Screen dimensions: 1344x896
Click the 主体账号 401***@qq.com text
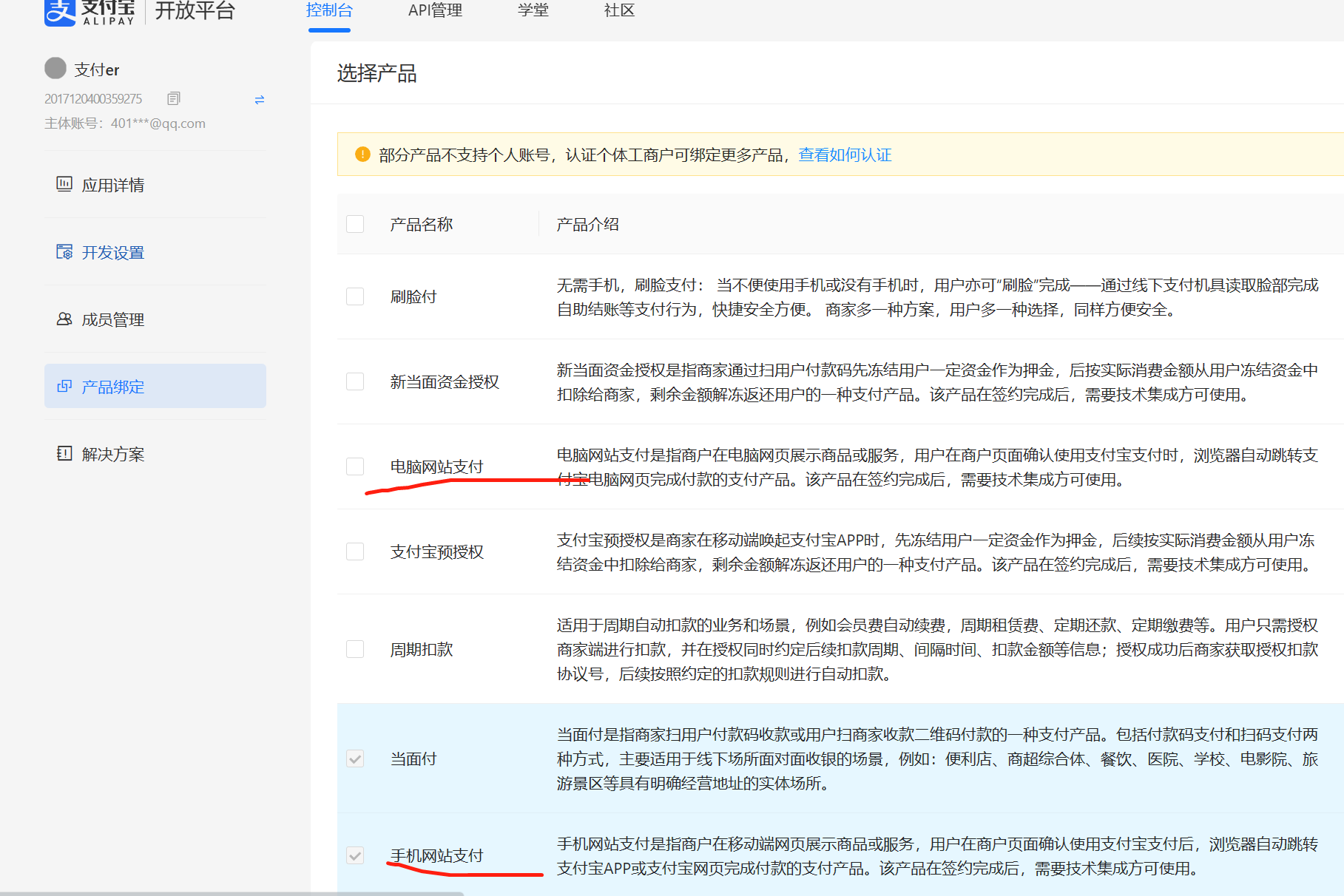tap(125, 123)
